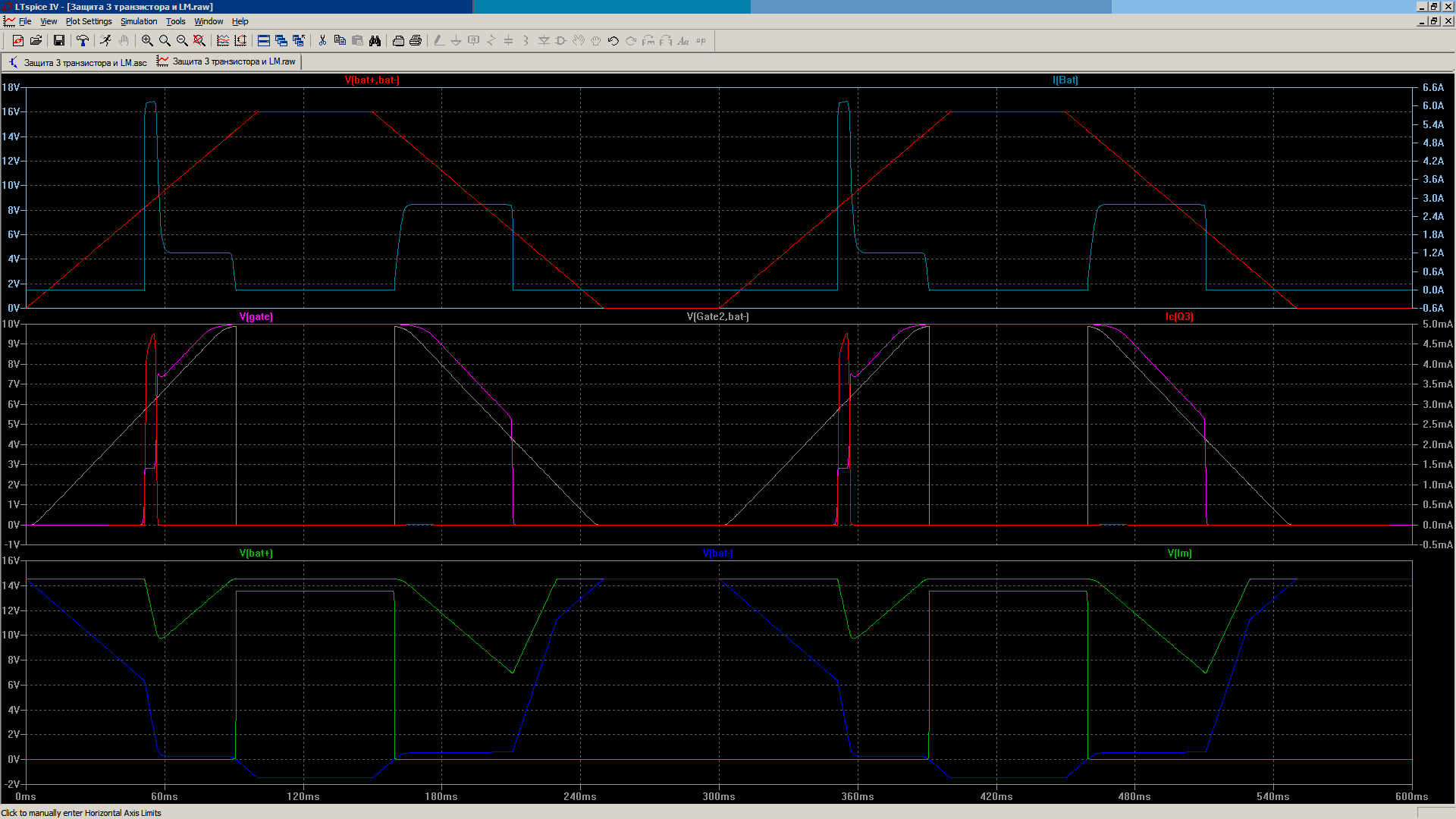Find with the binoculars icon
Screen dimensions: 1456x819
(x=375, y=41)
